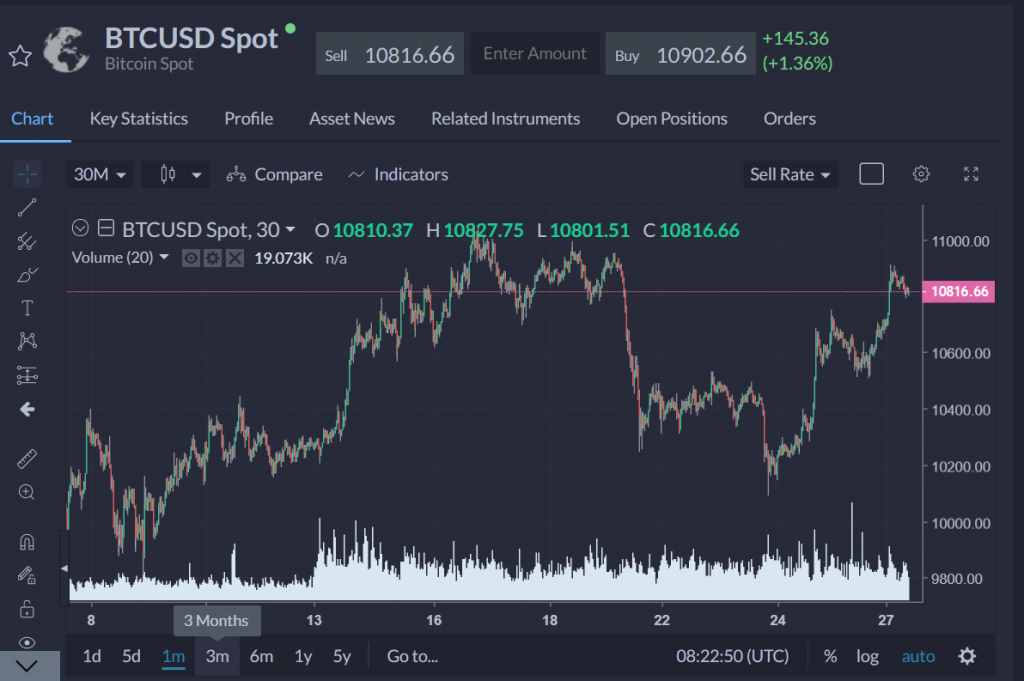
Task: Select the prediction and measurement tool
Action: [27, 375]
